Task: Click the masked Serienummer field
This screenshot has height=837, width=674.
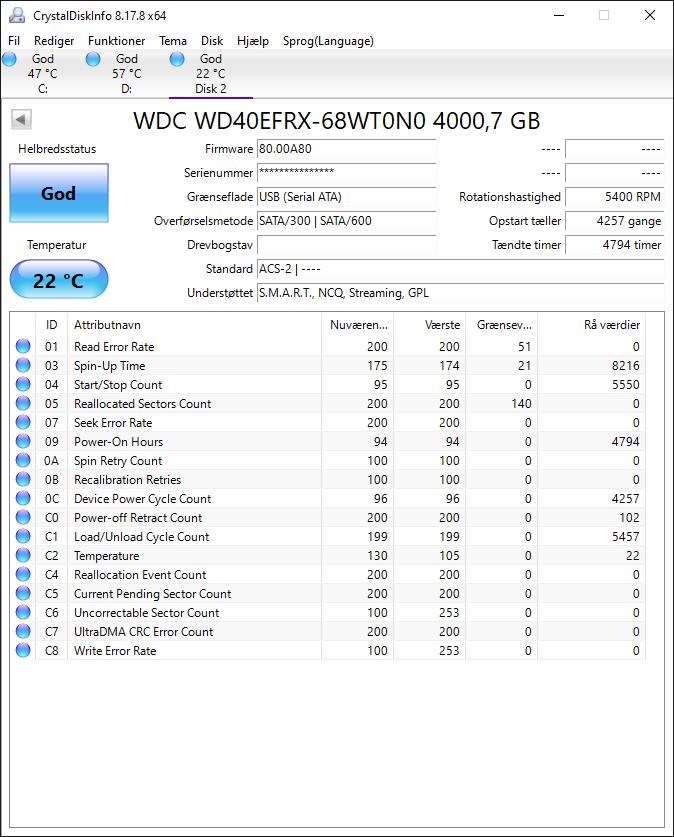Action: pos(346,173)
